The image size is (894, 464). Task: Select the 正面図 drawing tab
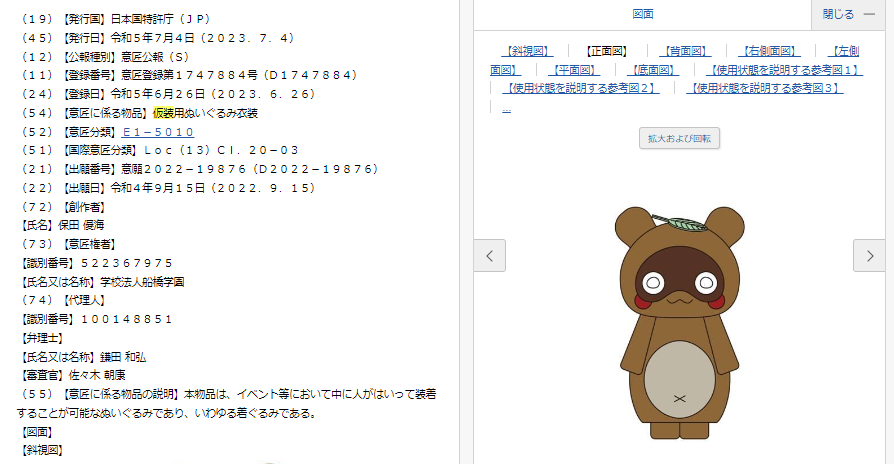pyautogui.click(x=607, y=51)
